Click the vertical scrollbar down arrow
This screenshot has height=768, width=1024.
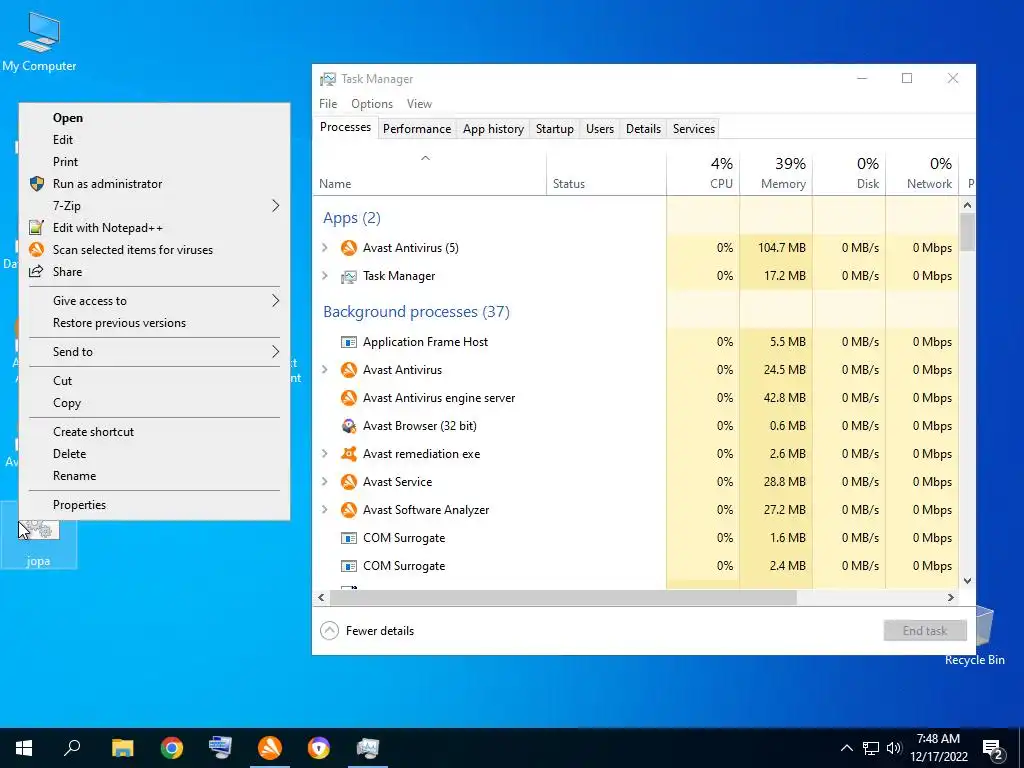[967, 581]
